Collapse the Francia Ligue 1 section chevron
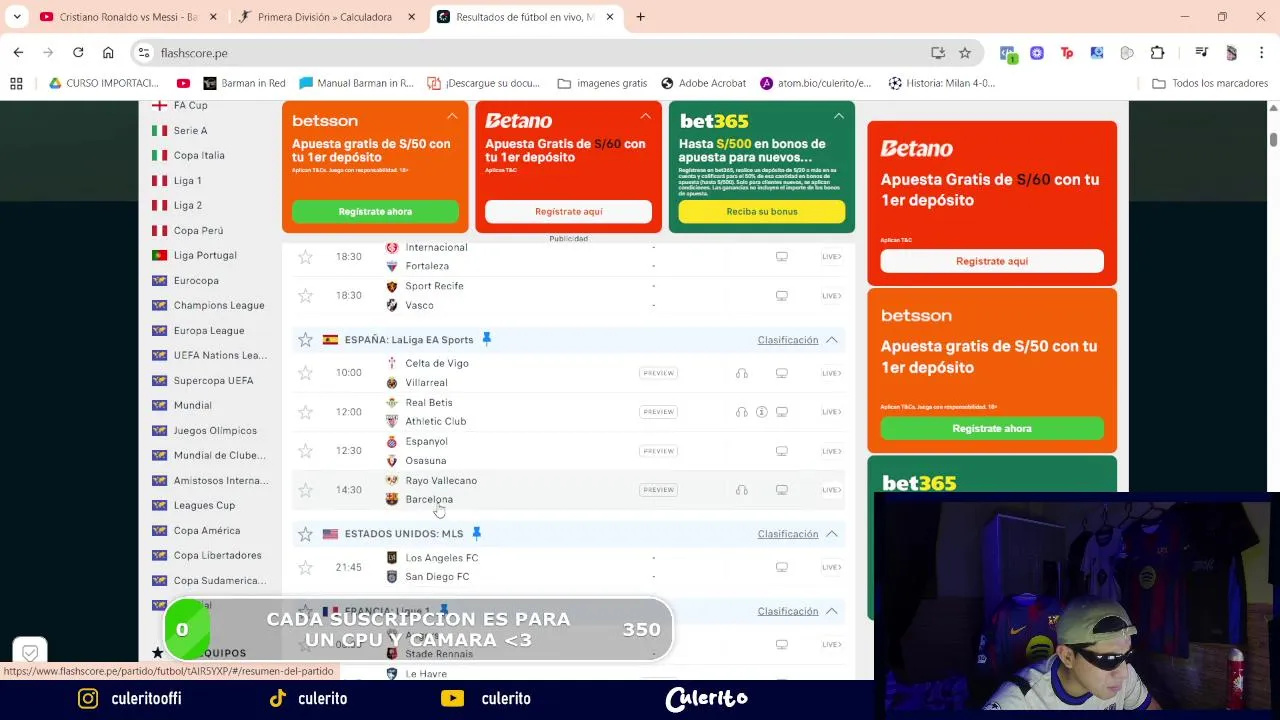Screen dimensions: 1280x720 click(x=831, y=611)
